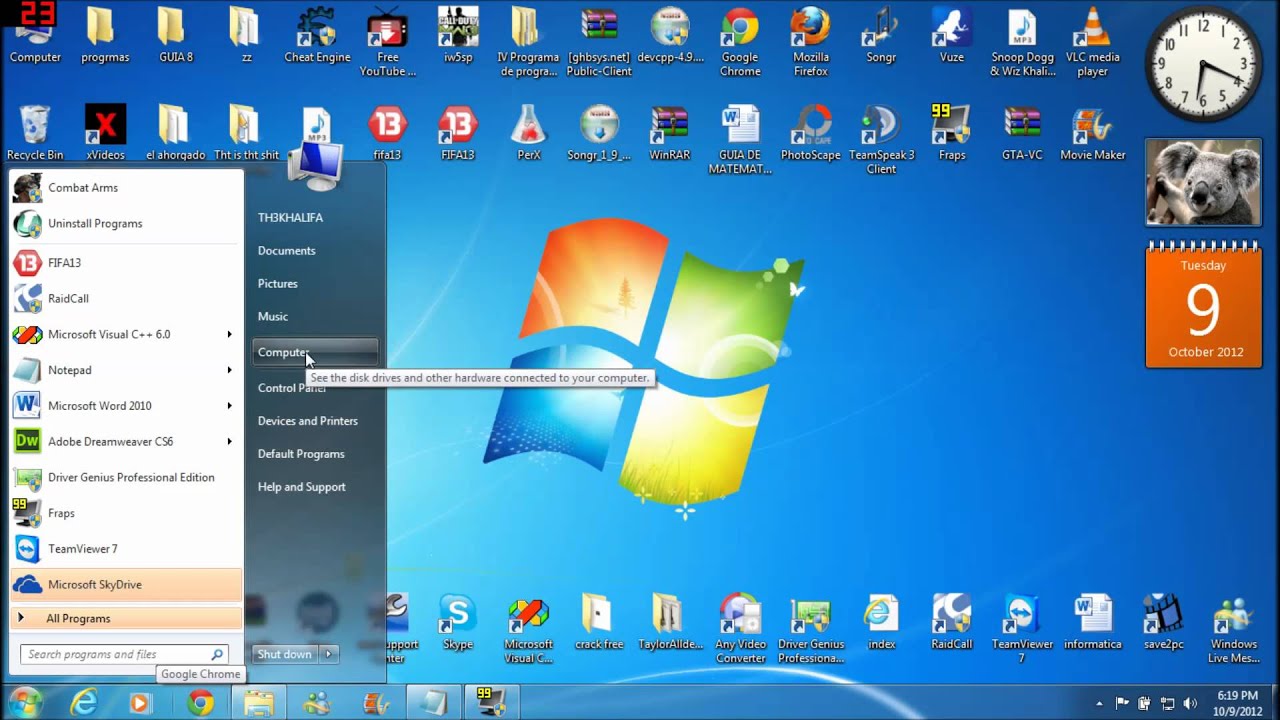The height and width of the screenshot is (720, 1280).
Task: Open PhotoScape desktop shortcut
Action: [x=810, y=132]
